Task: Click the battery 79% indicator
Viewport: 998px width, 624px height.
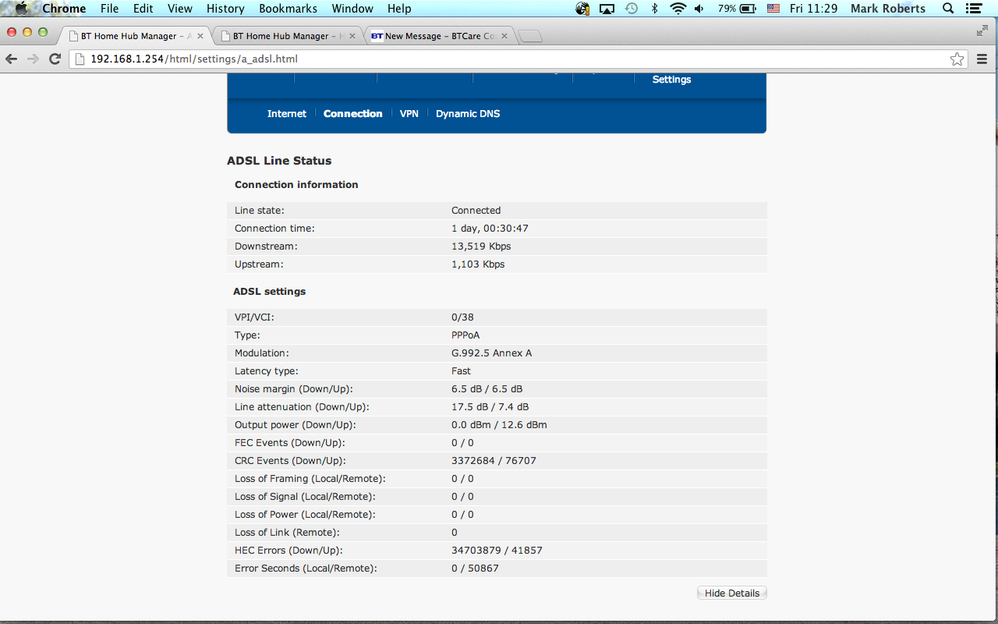Action: coord(737,9)
